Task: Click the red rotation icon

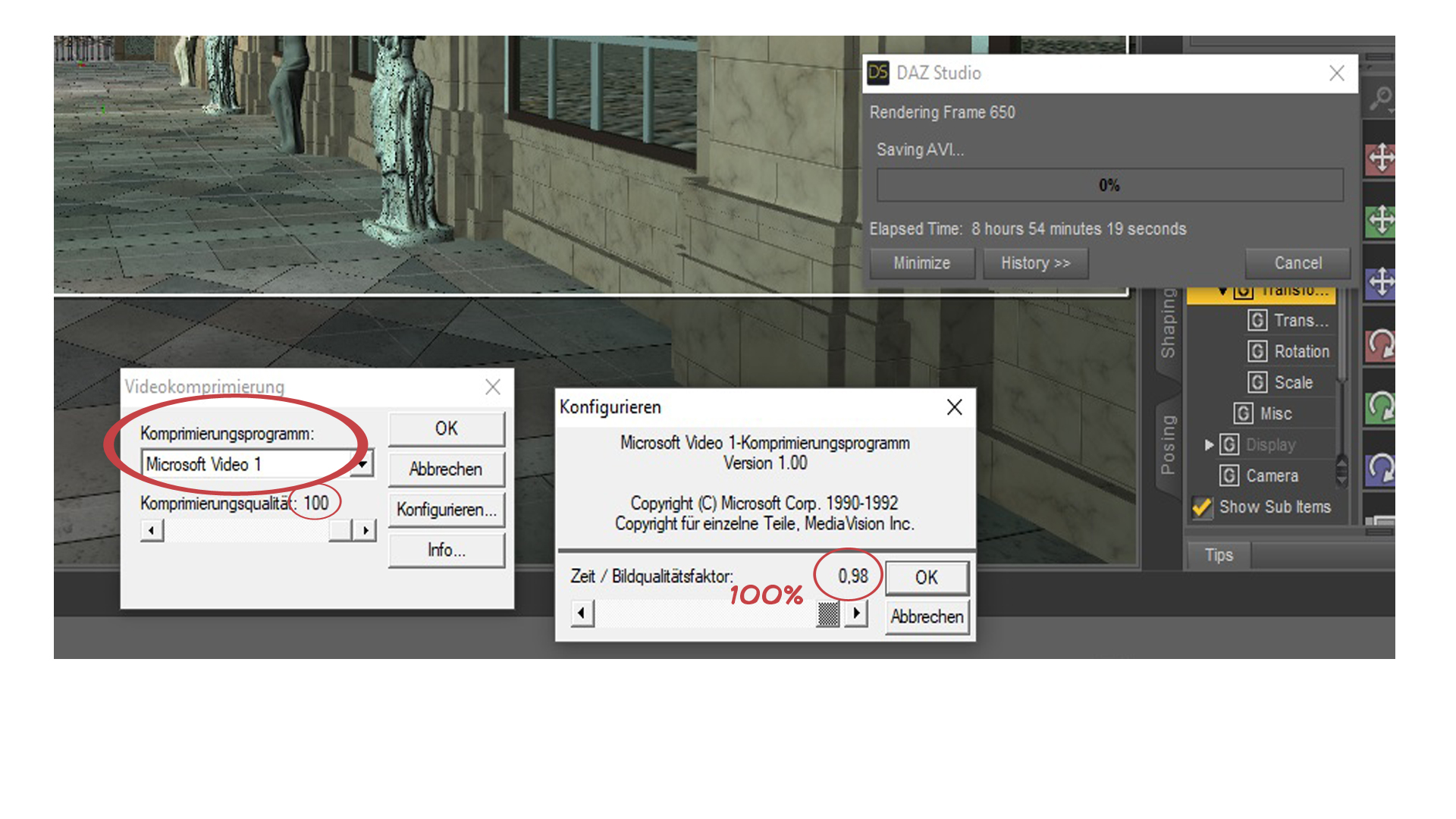Action: click(1381, 345)
